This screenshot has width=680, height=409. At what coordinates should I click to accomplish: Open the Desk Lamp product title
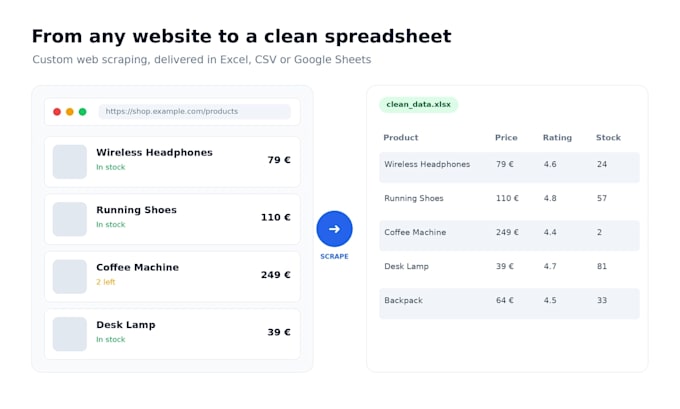click(126, 325)
